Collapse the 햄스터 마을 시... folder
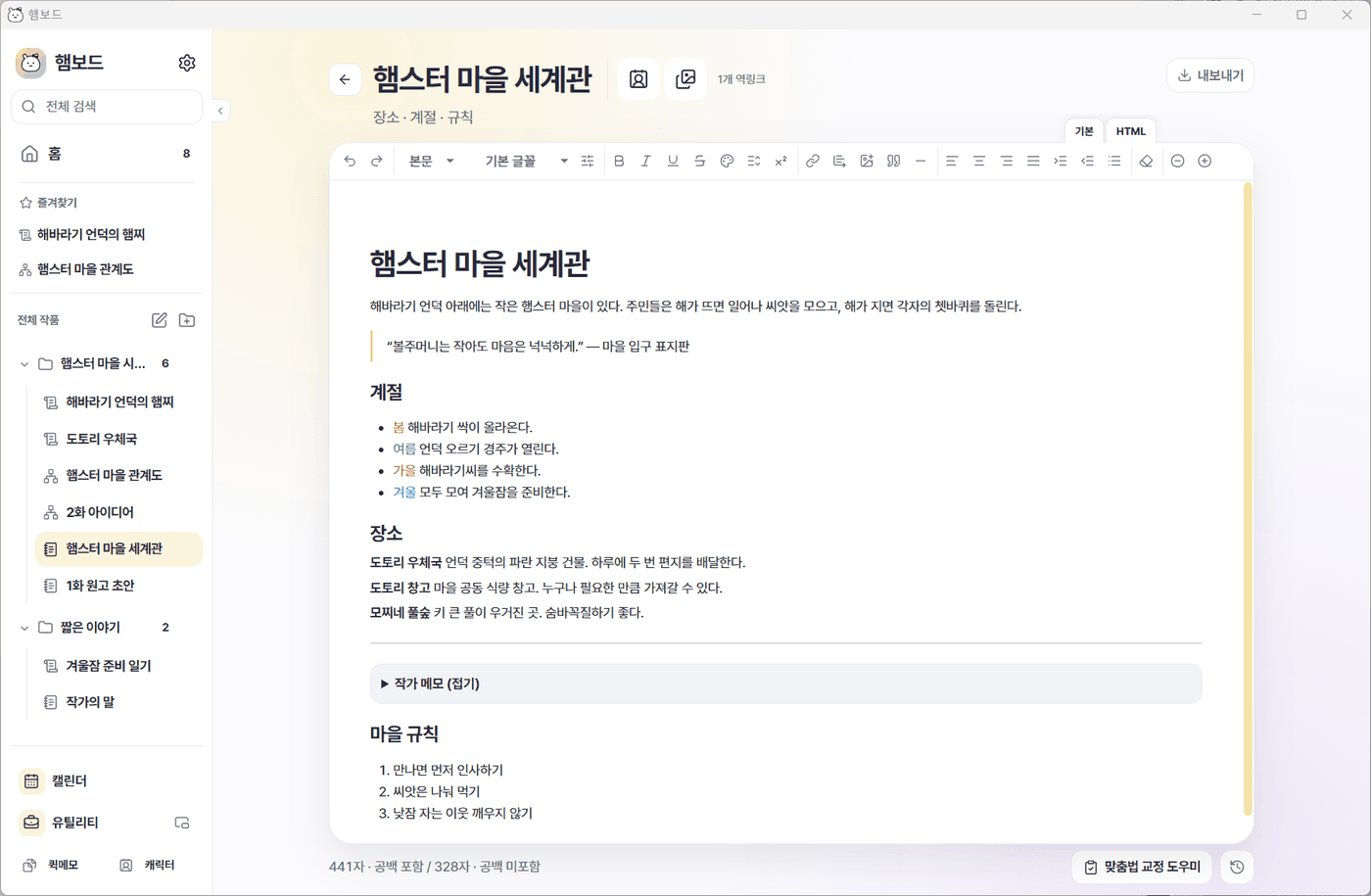The width and height of the screenshot is (1371, 896). coord(24,364)
